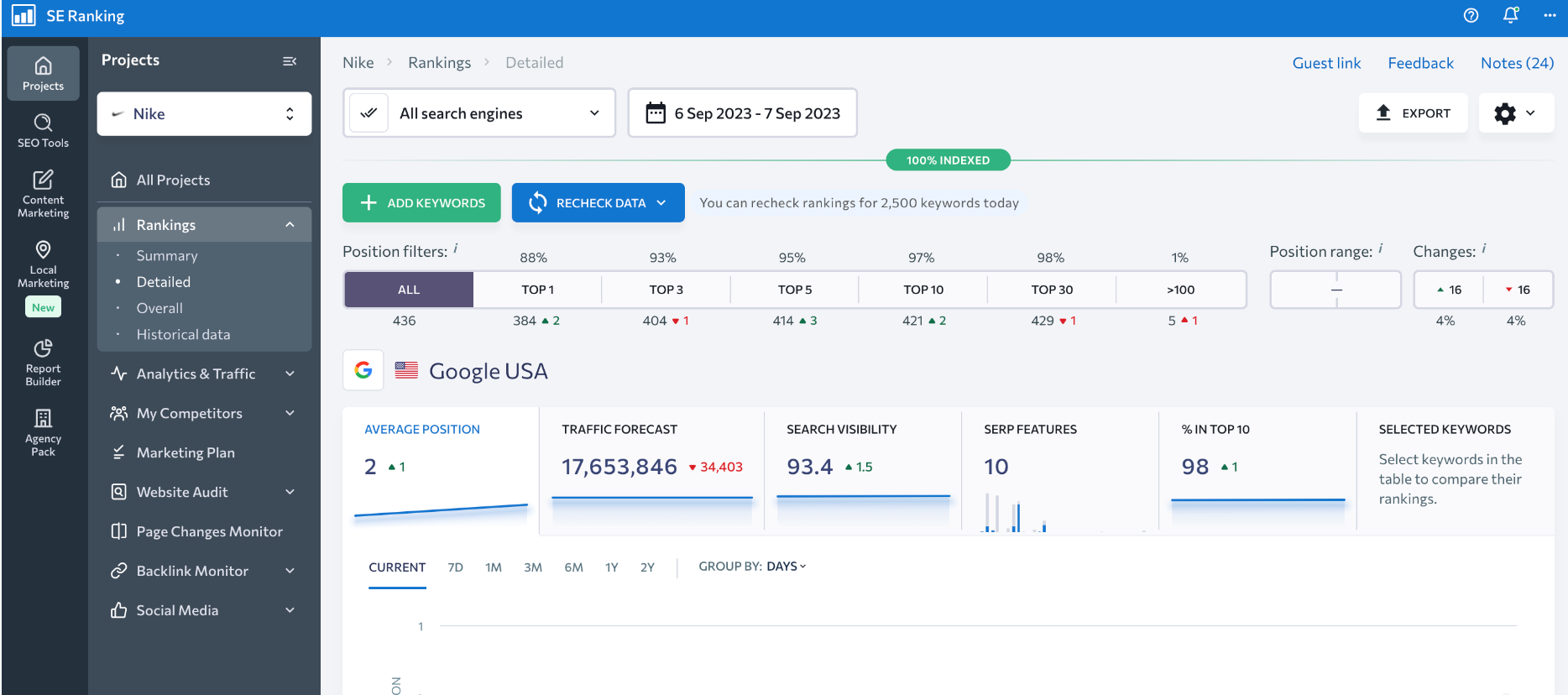Select the 6M chart period tab

573,567
